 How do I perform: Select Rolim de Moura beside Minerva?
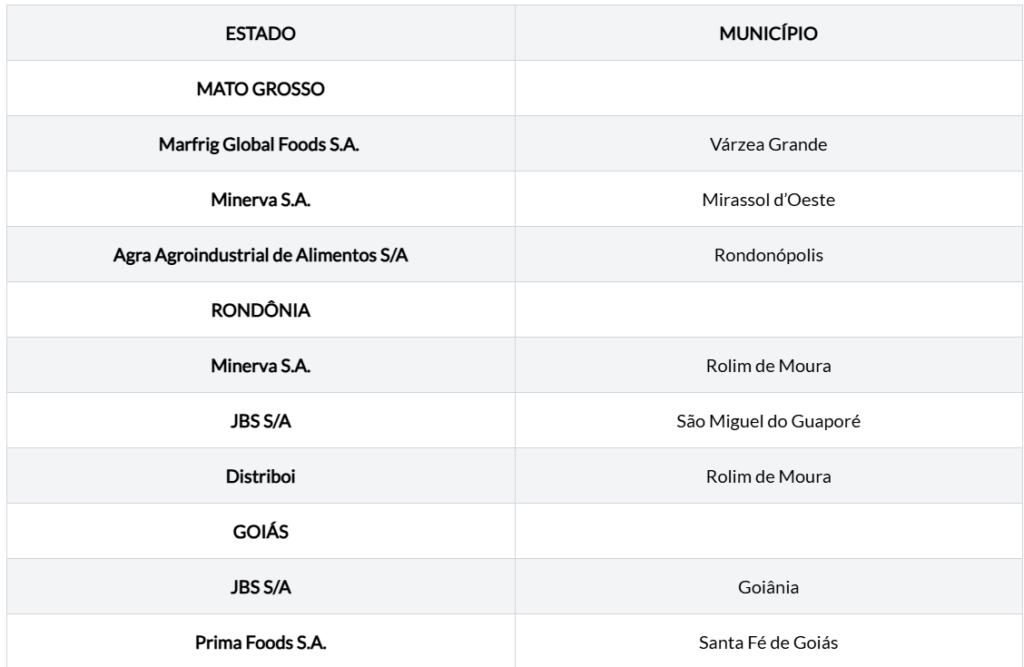(768, 366)
